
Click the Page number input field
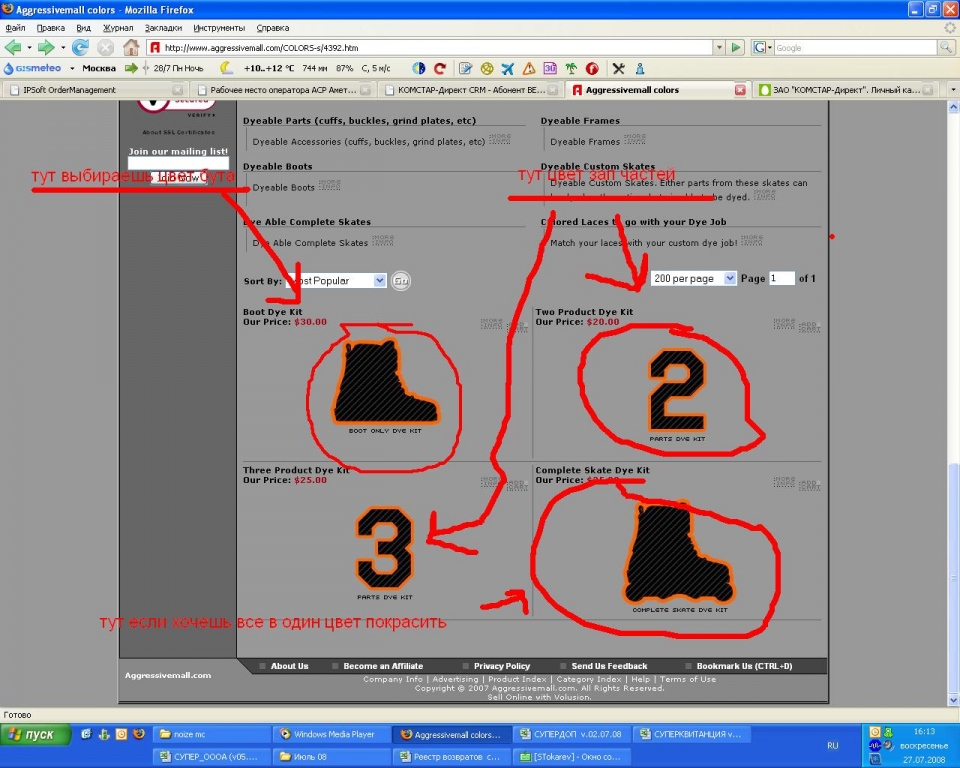pos(781,278)
